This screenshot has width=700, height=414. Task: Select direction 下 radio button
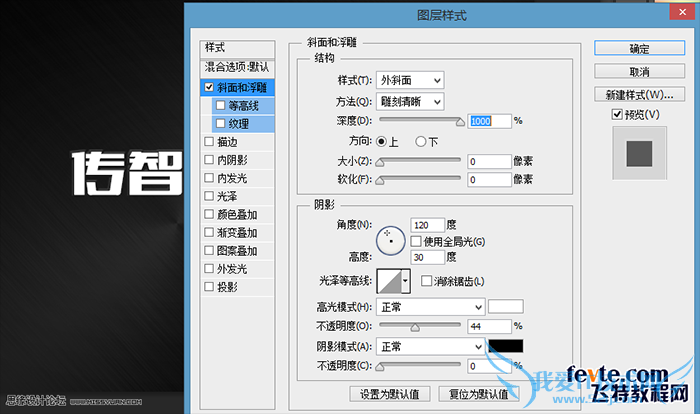(421, 142)
